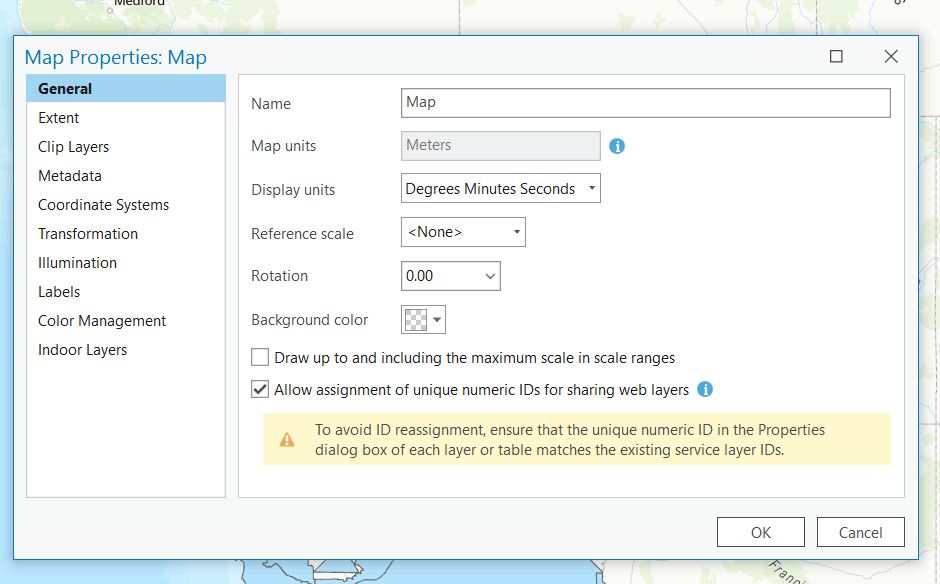Click into the Name text field

[645, 103]
